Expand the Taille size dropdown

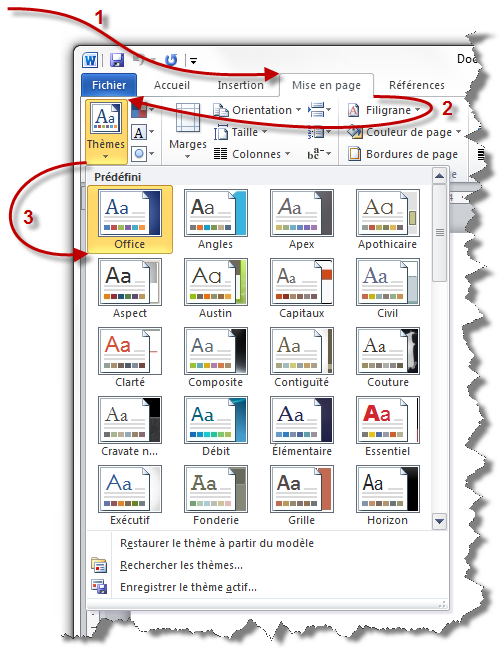tap(240, 132)
